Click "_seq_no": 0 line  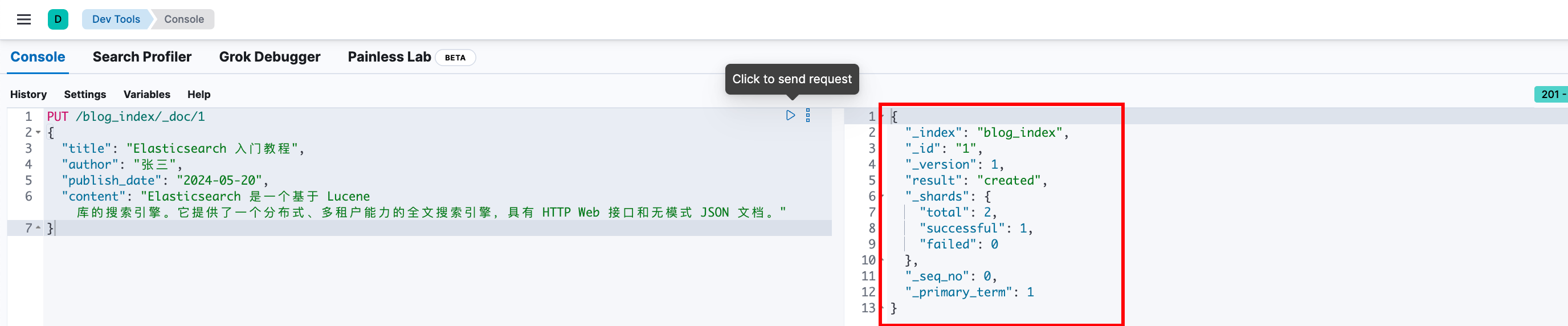(x=951, y=276)
